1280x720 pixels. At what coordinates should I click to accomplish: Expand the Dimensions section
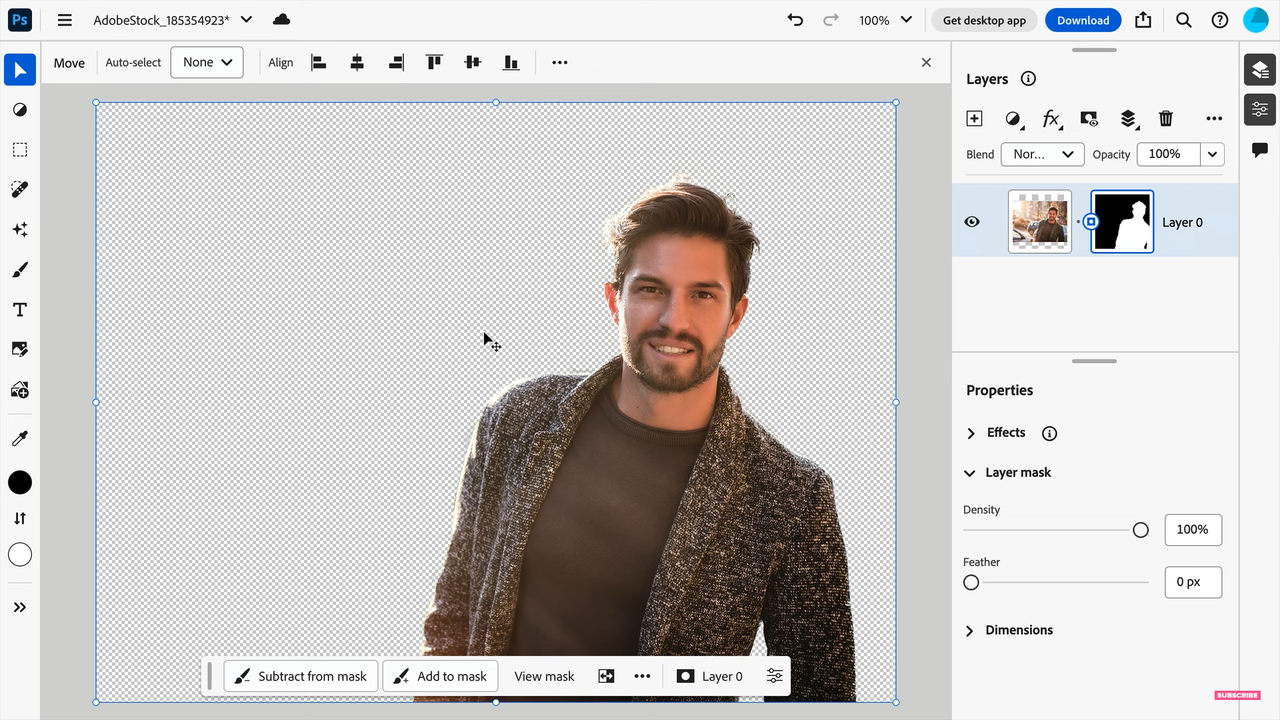970,630
